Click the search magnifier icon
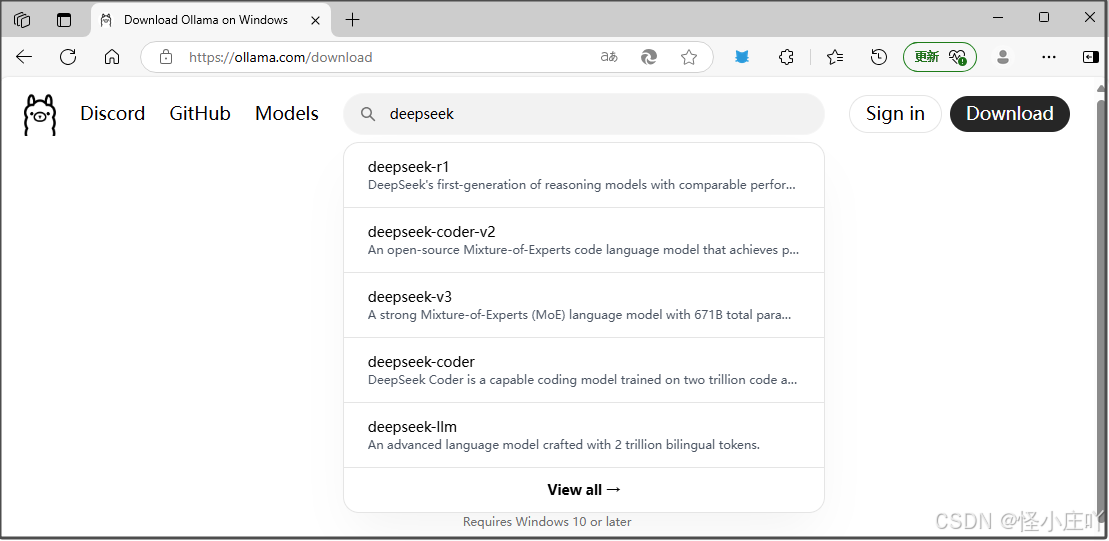1109x541 pixels. (368, 114)
